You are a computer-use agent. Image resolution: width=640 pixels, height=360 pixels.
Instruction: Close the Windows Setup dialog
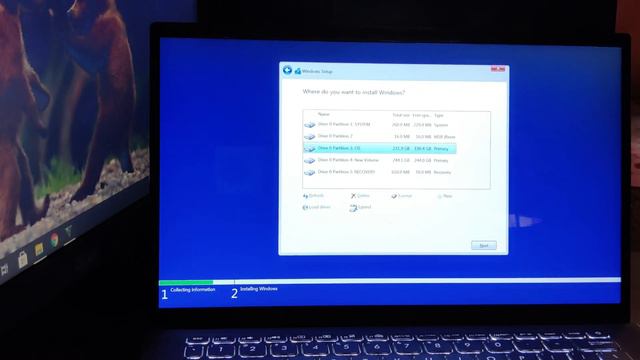pyautogui.click(x=498, y=69)
